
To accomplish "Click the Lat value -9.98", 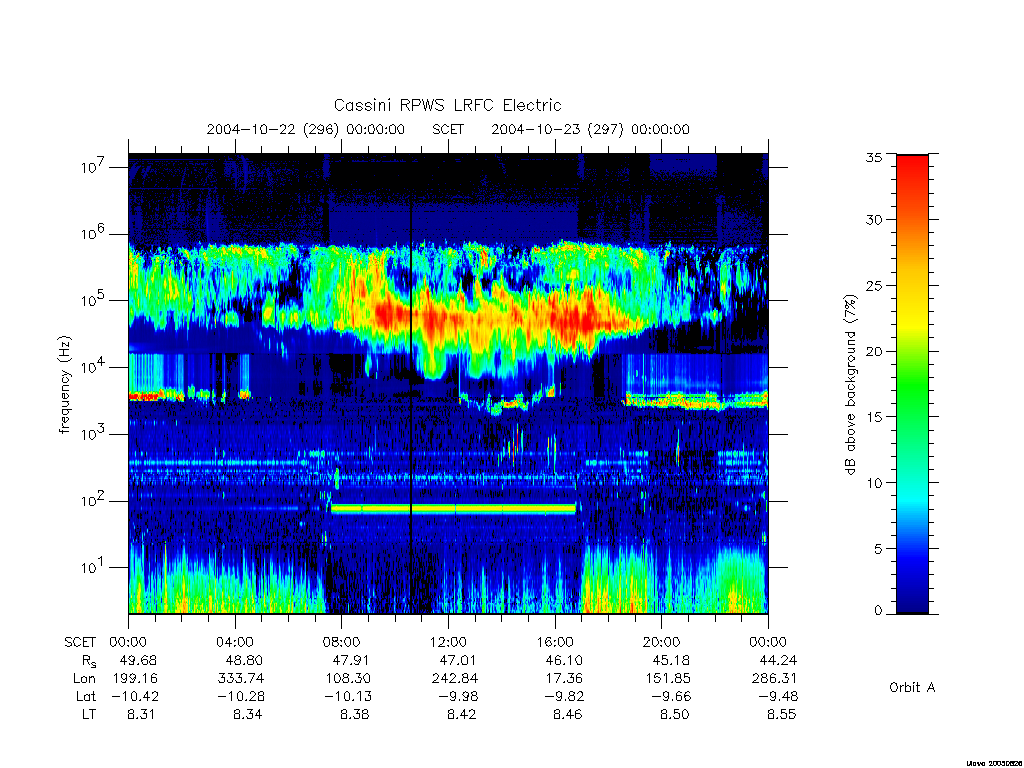I will pyautogui.click(x=457, y=696).
